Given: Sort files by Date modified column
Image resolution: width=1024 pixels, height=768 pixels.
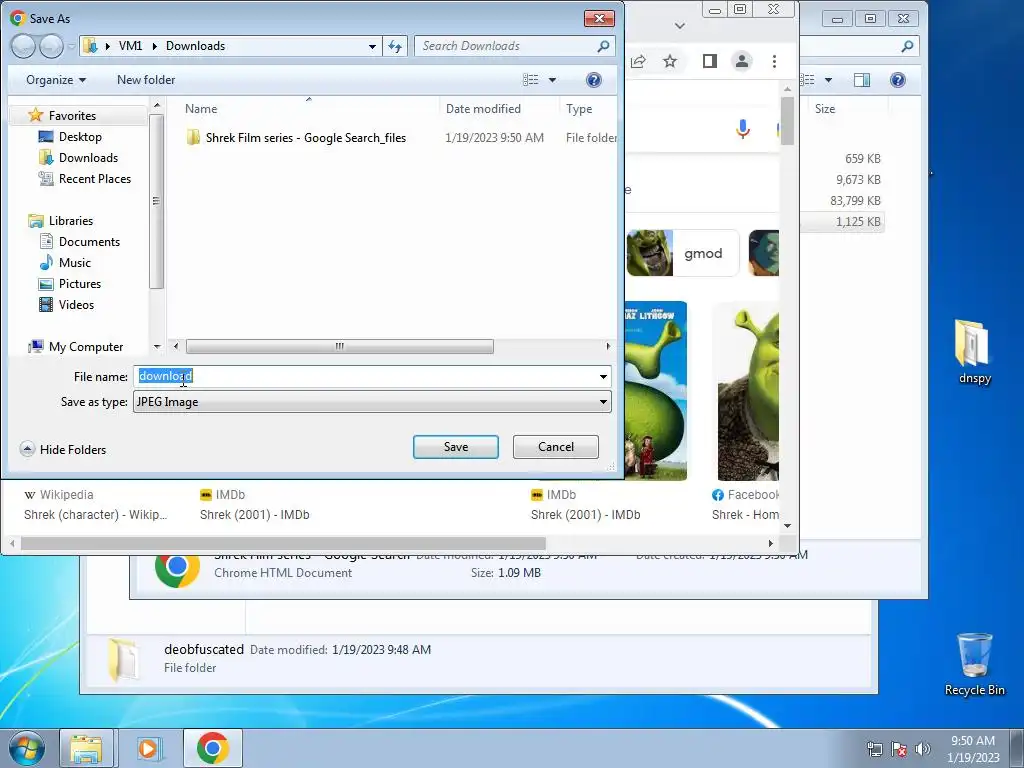Looking at the screenshot, I should tap(483, 108).
